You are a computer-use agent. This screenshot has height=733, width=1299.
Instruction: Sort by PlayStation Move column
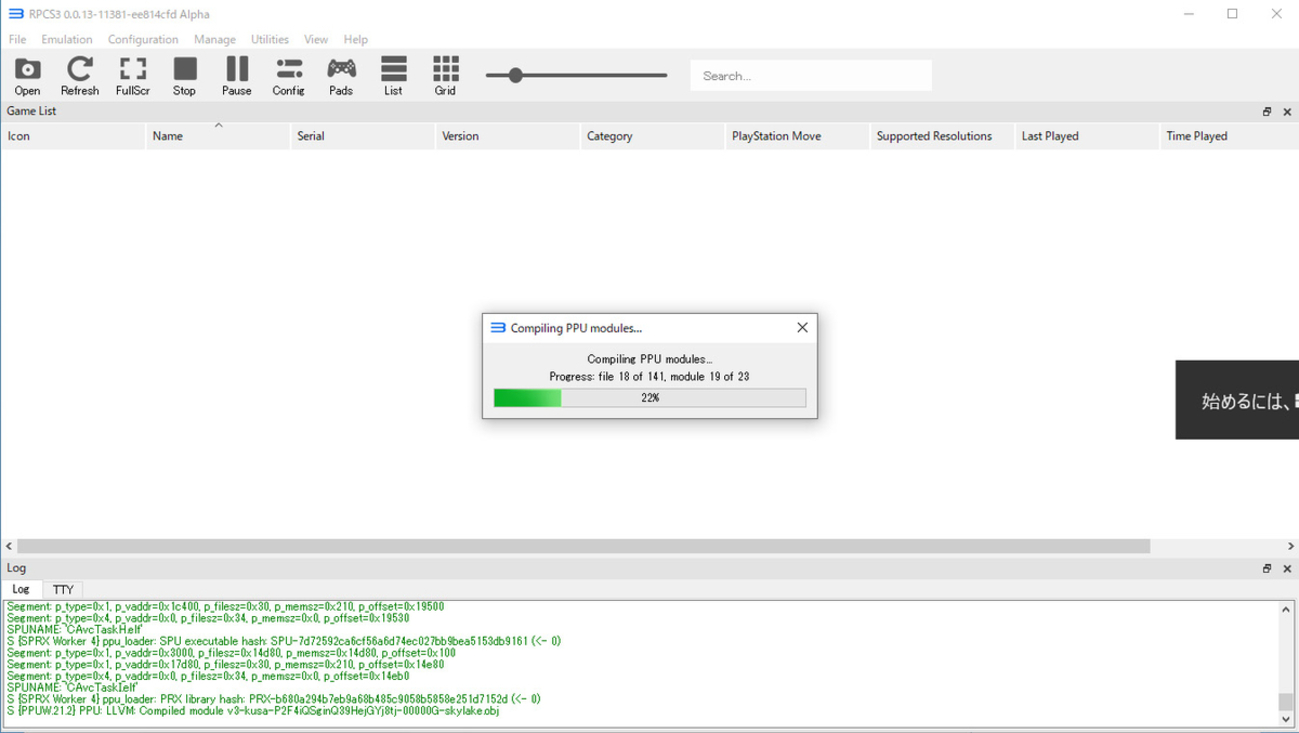798,136
